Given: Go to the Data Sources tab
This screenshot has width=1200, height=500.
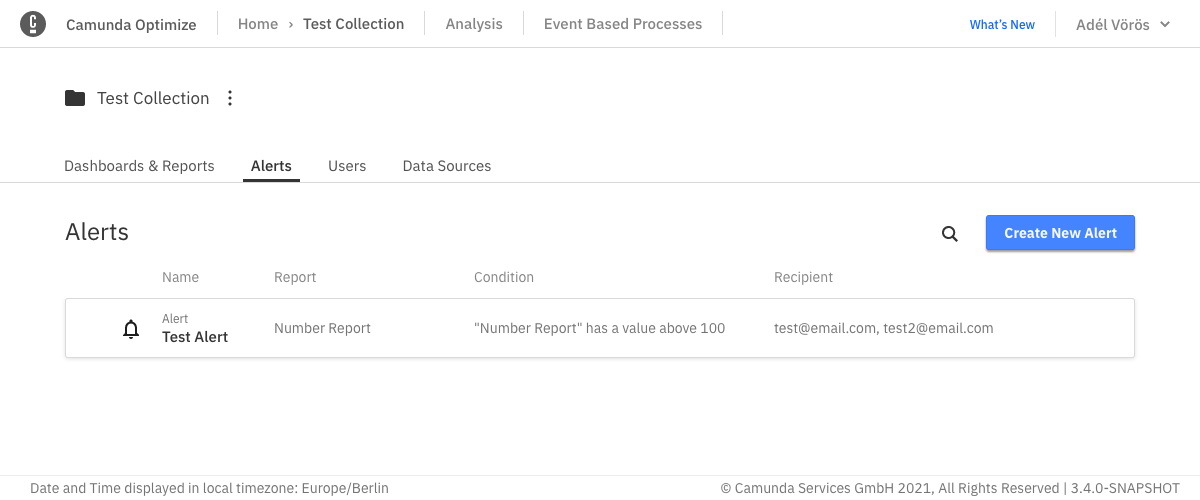Looking at the screenshot, I should [447, 166].
